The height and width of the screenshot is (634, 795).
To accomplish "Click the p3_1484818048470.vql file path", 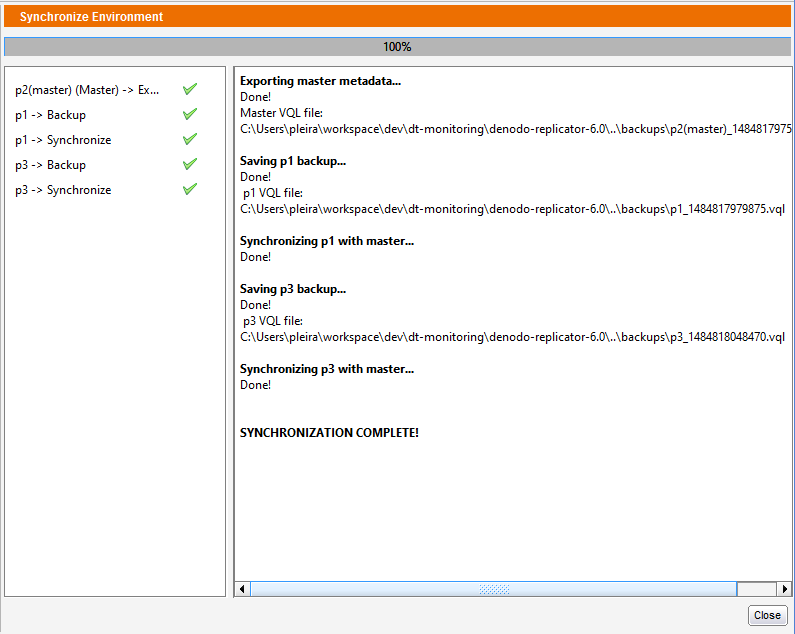I will pos(513,337).
